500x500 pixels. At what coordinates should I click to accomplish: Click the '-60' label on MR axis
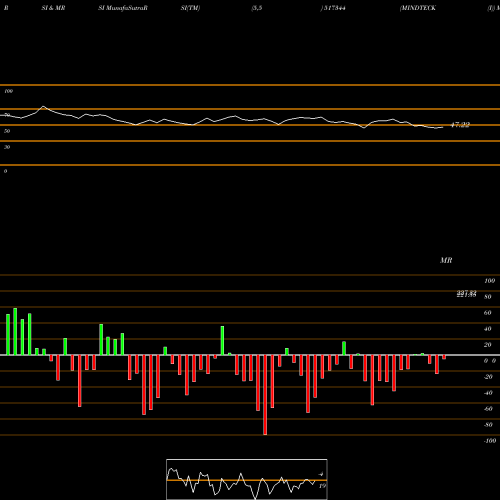[488, 409]
